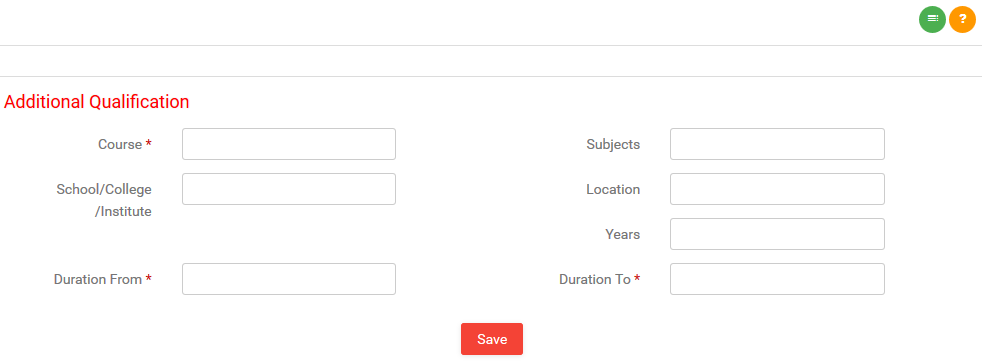Open the Duration To date field
Screen dimensions: 982x362
[x=777, y=279]
